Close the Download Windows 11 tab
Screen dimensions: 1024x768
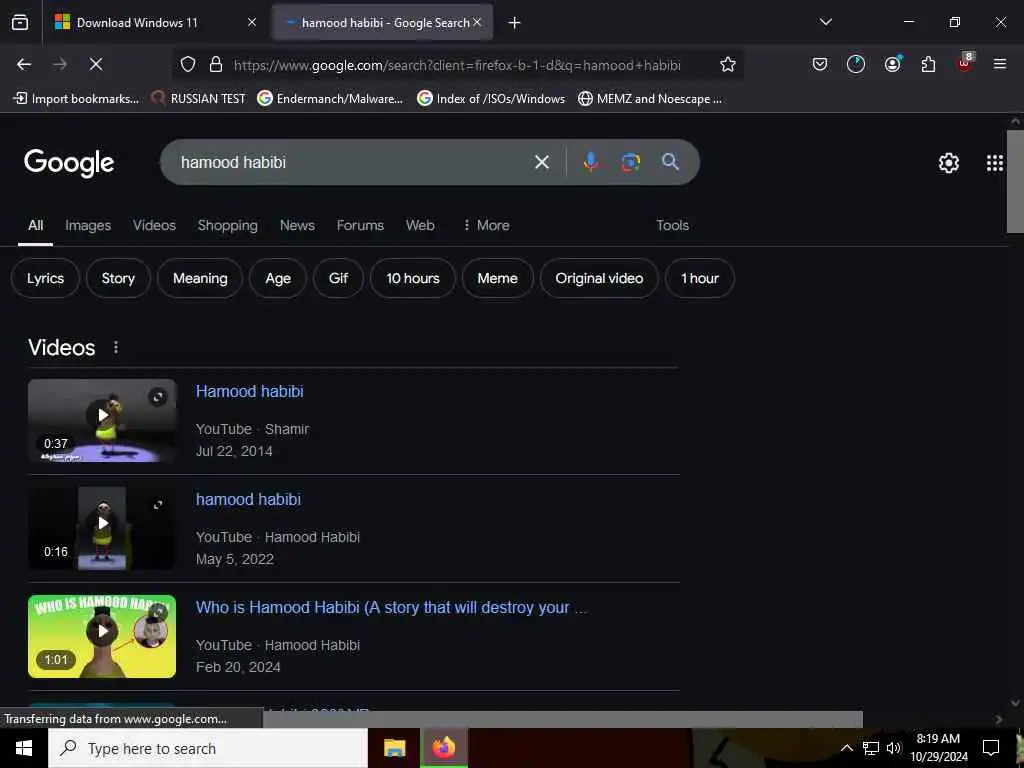coord(252,22)
